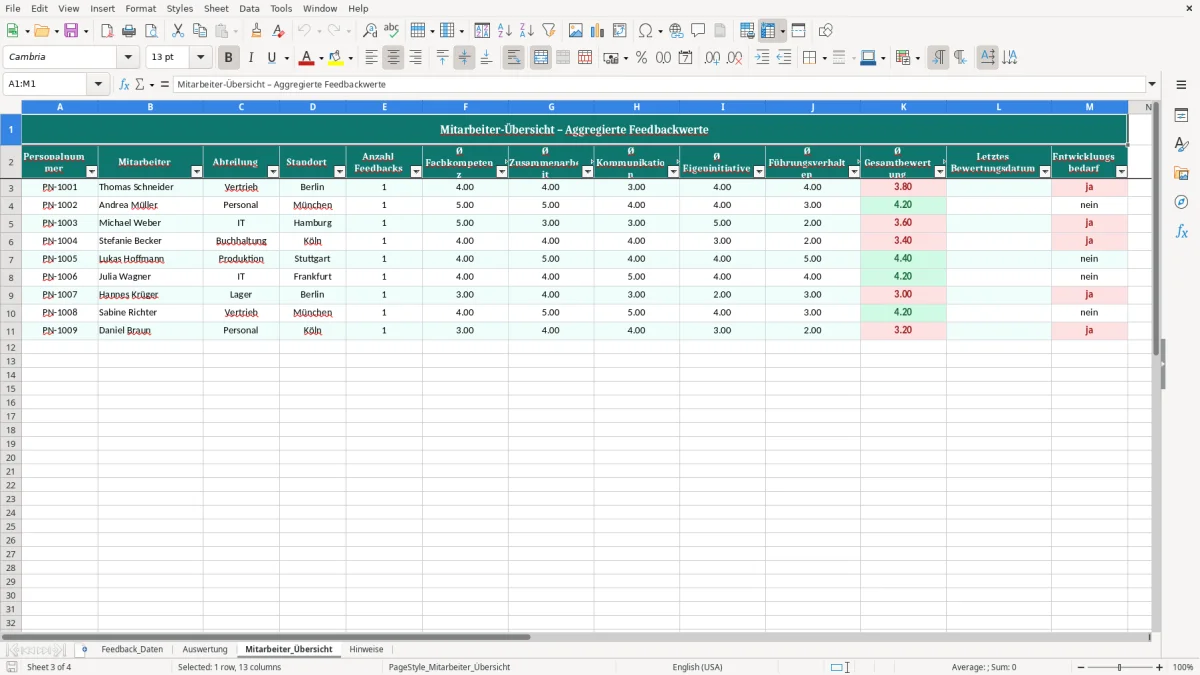
Task: Expand the formula bar arrow
Action: pyautogui.click(x=1152, y=85)
